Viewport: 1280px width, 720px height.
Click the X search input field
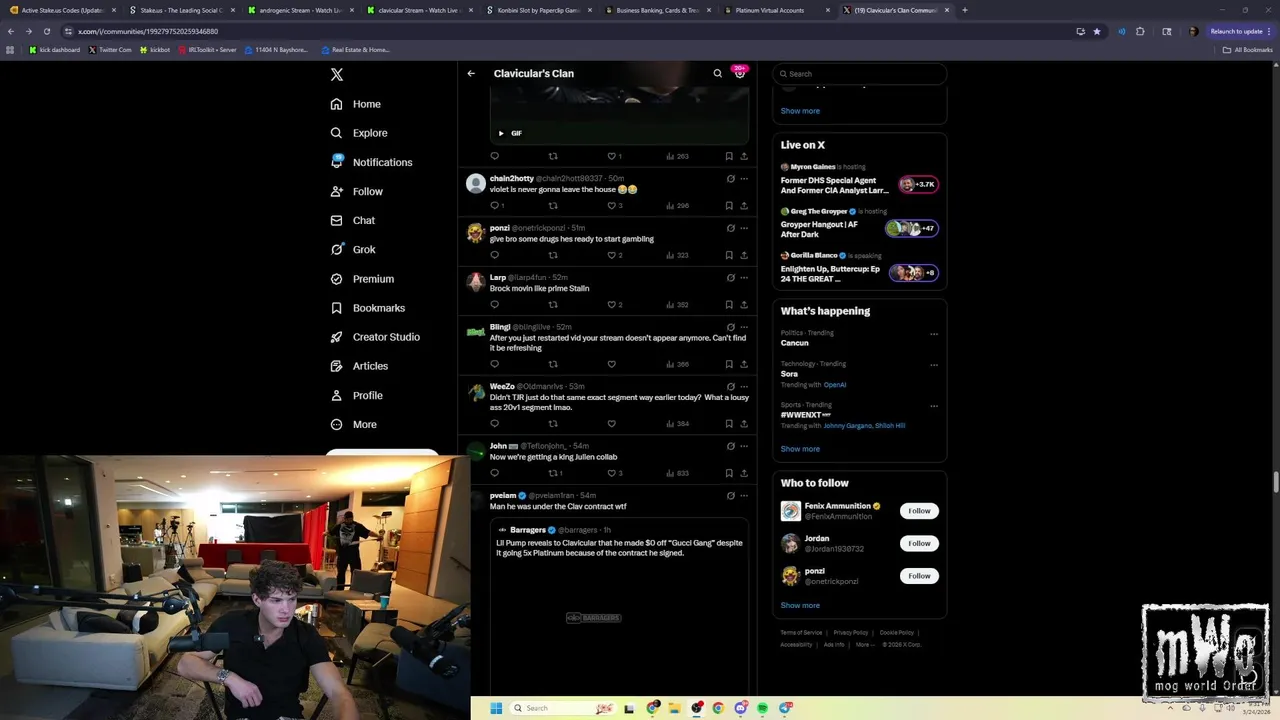(860, 74)
